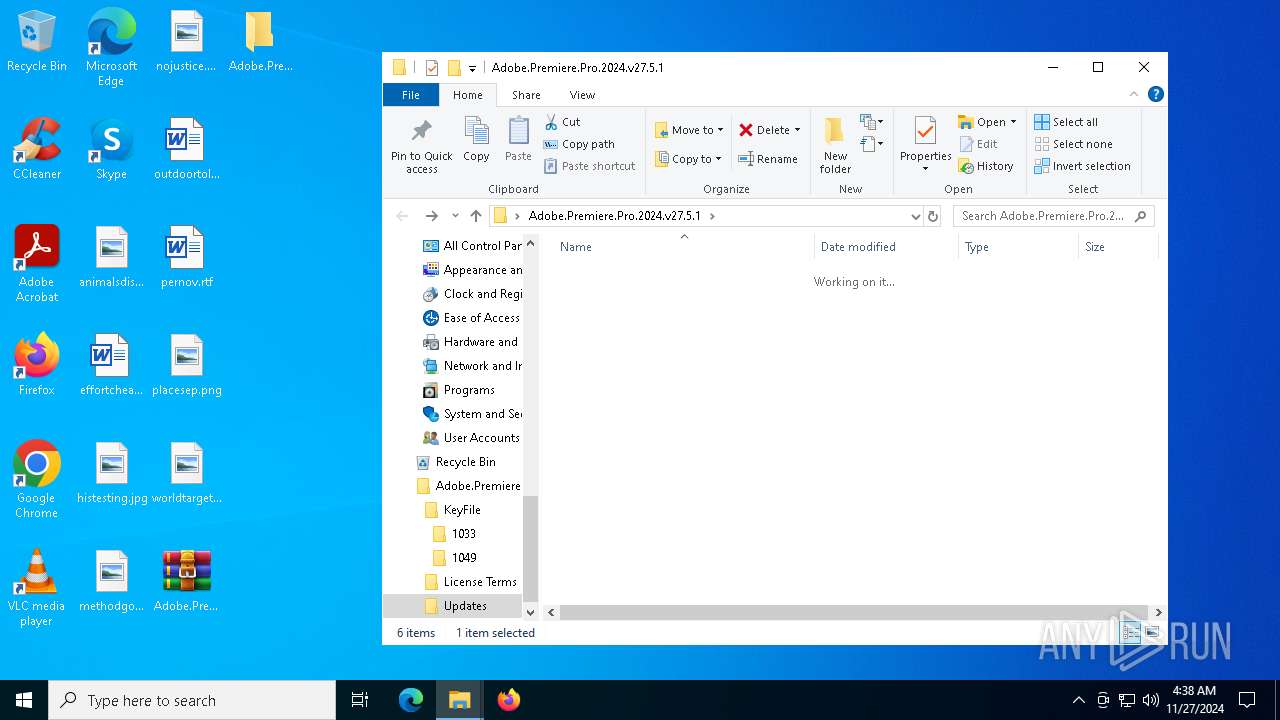The height and width of the screenshot is (720, 1280).
Task: Click Select all
Action: click(1066, 122)
